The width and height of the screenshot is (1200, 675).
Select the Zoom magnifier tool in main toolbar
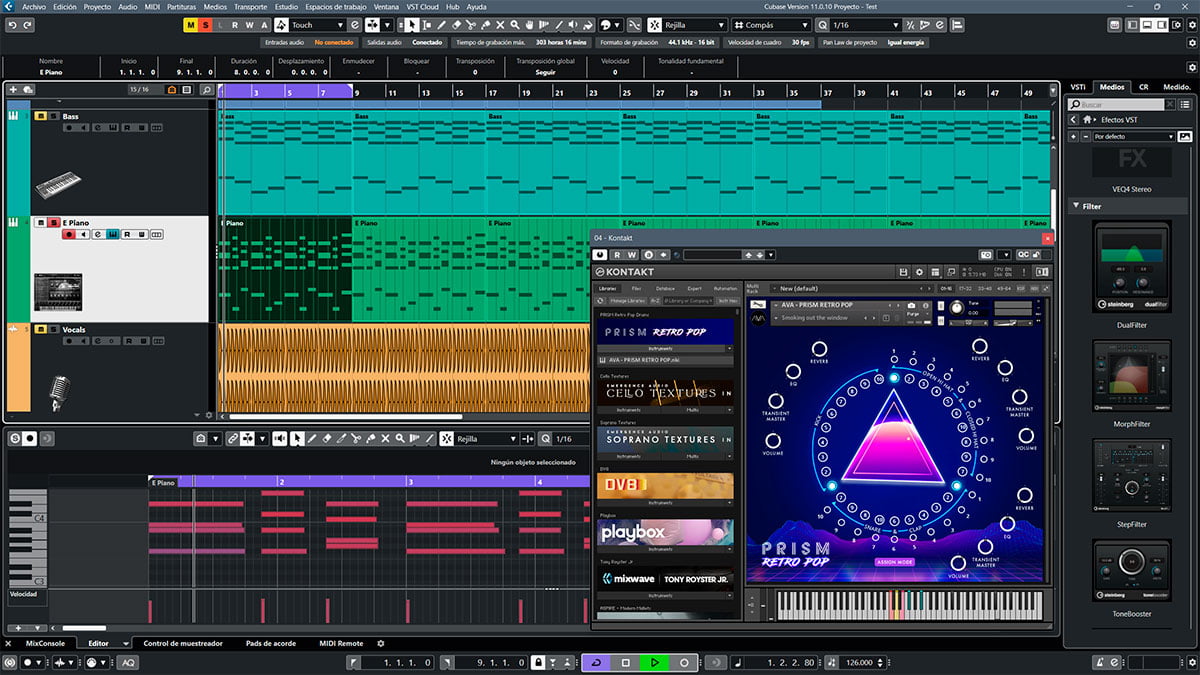pos(516,25)
